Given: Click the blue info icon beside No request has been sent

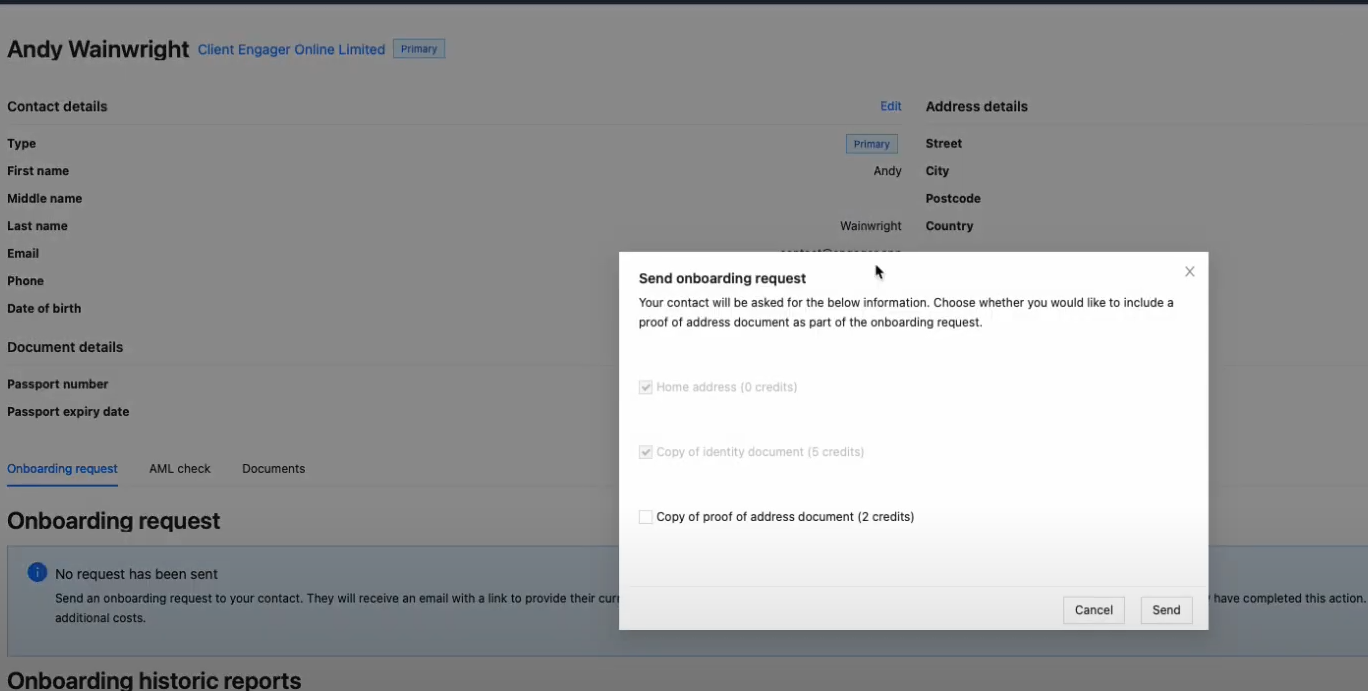Looking at the screenshot, I should [x=37, y=573].
